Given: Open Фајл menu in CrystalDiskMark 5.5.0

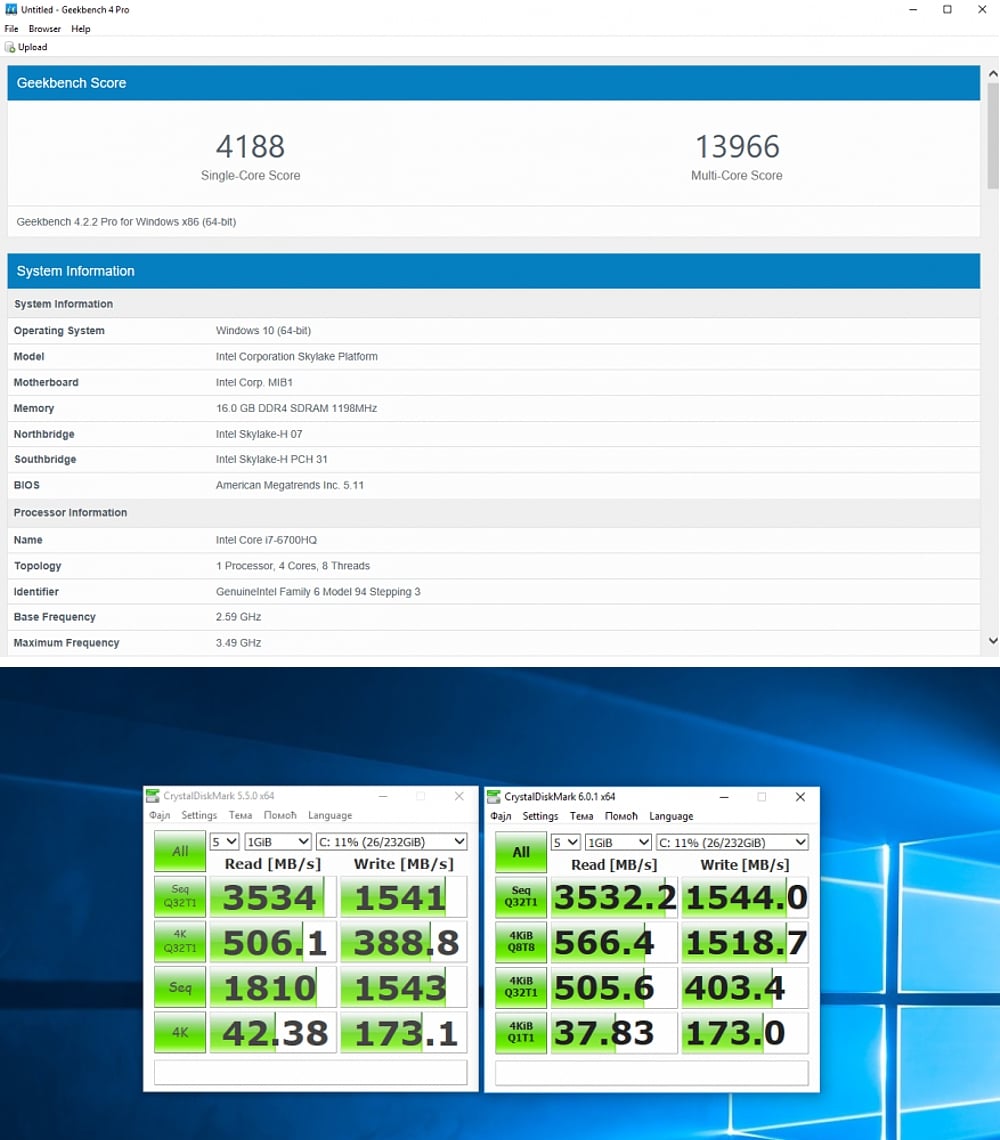Looking at the screenshot, I should pyautogui.click(x=159, y=816).
